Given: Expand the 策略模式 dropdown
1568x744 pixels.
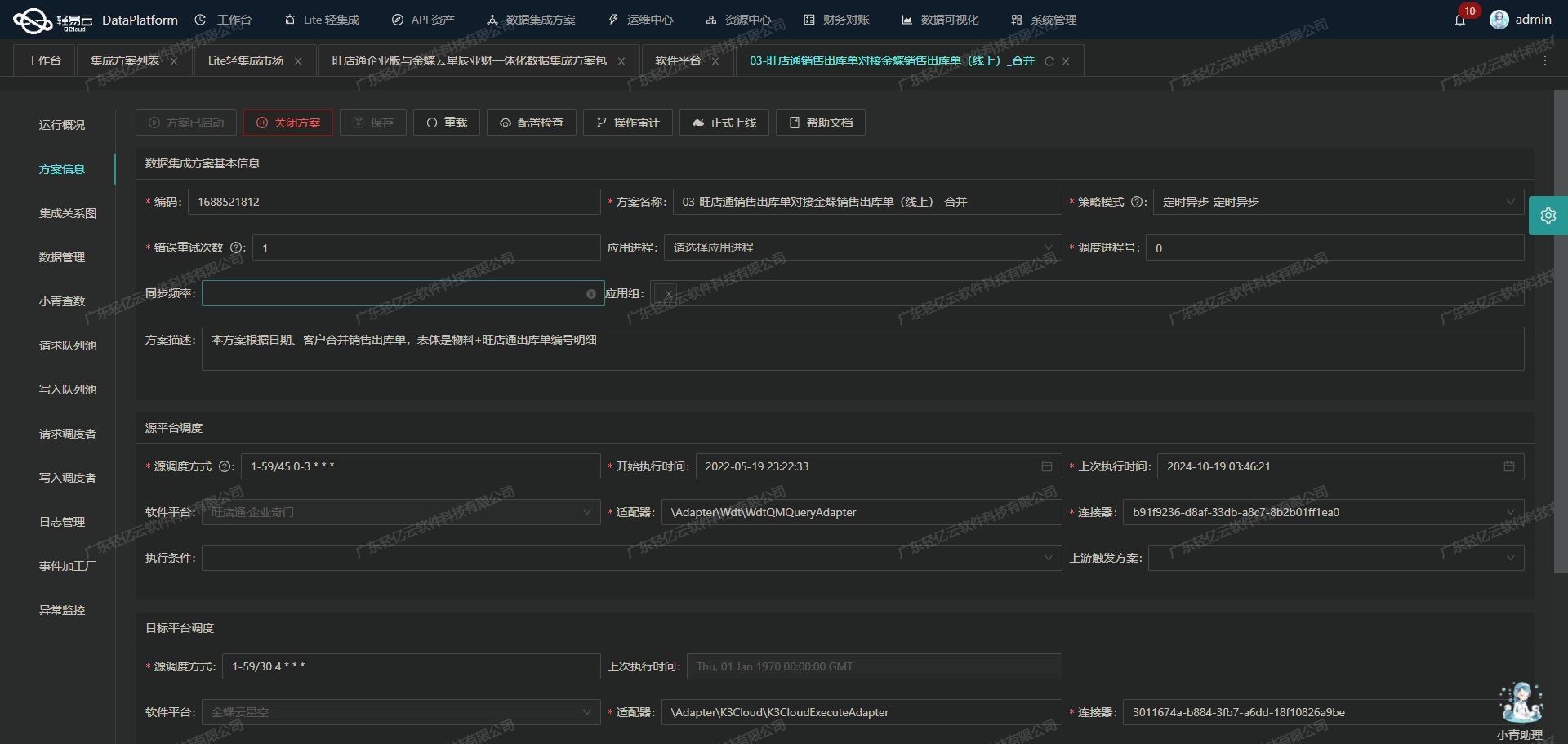Looking at the screenshot, I should (1339, 202).
